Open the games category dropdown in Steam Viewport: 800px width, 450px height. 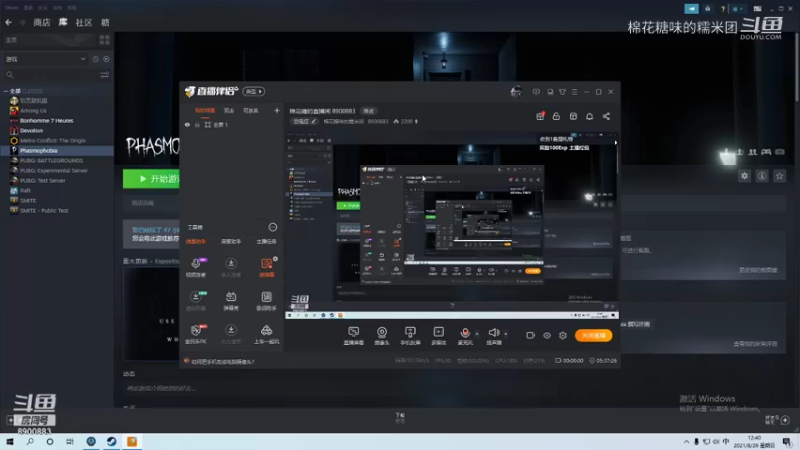[x=45, y=59]
